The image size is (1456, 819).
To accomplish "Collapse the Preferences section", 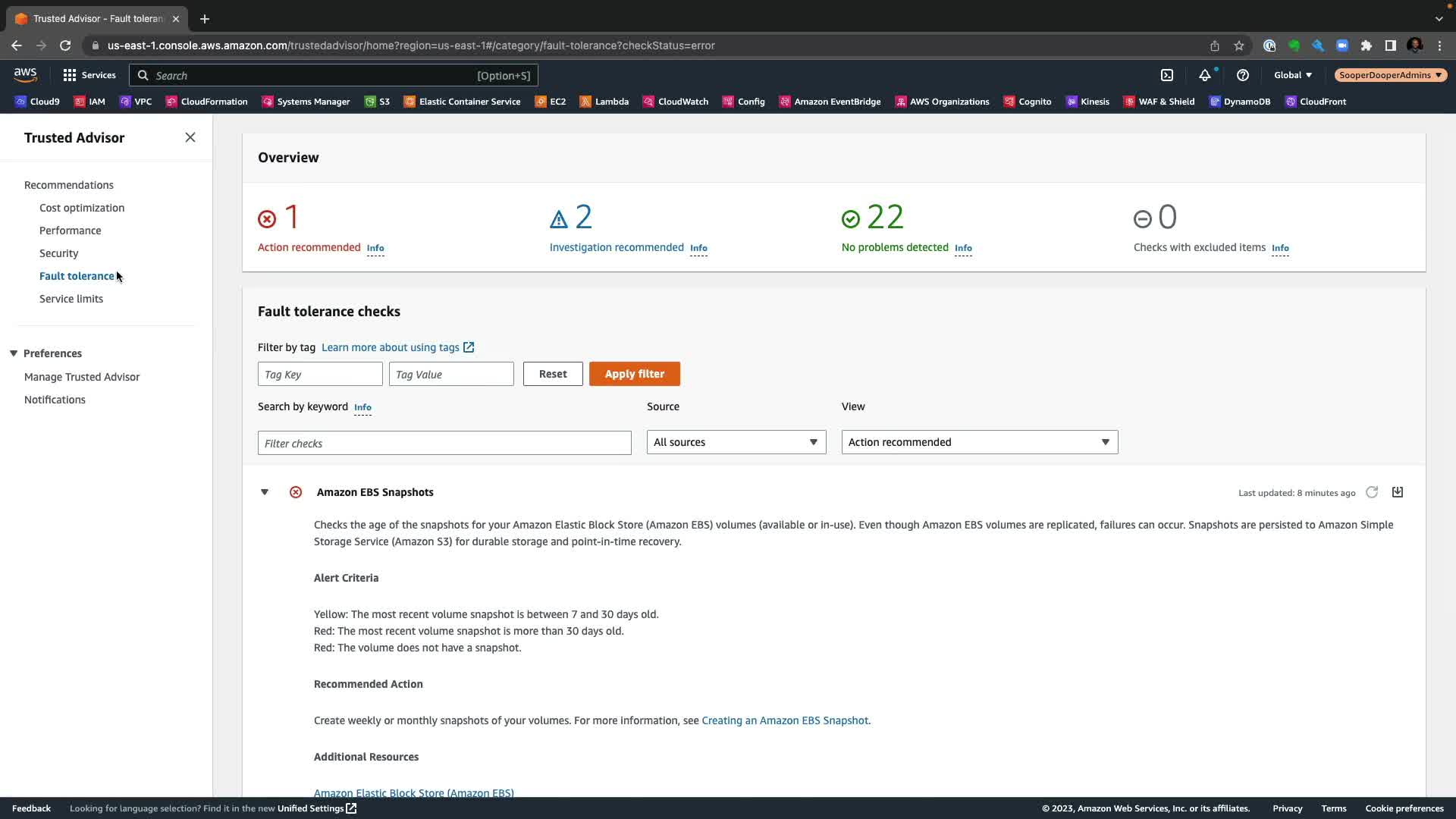I will click(14, 353).
